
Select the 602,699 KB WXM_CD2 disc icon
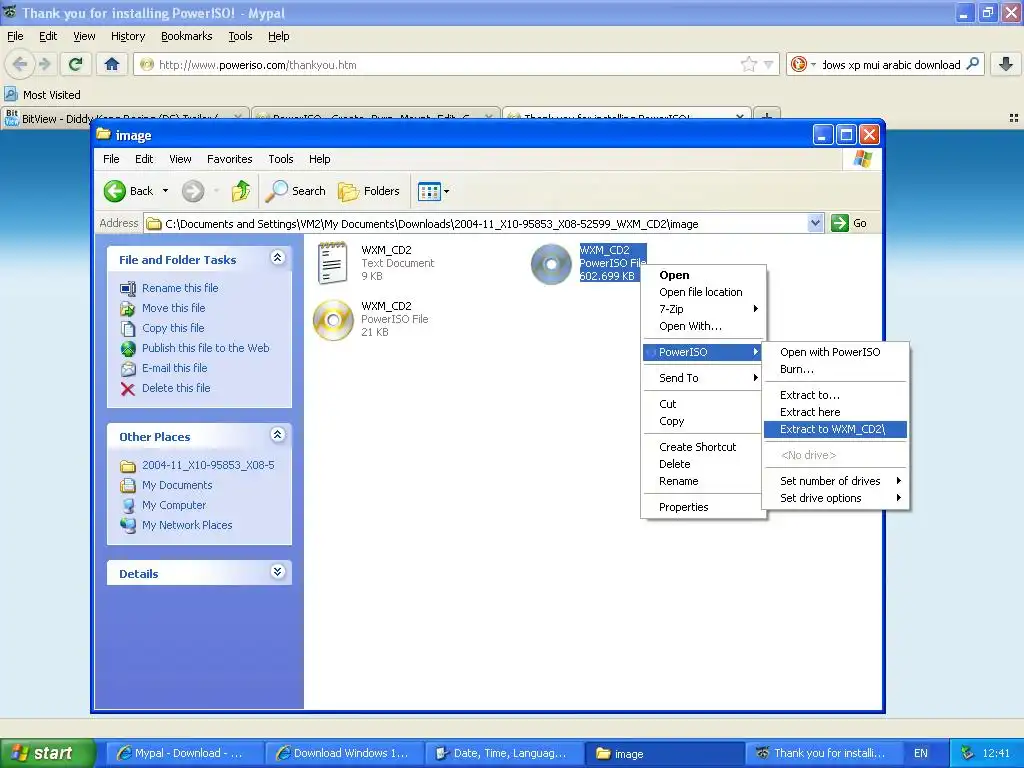tap(551, 264)
